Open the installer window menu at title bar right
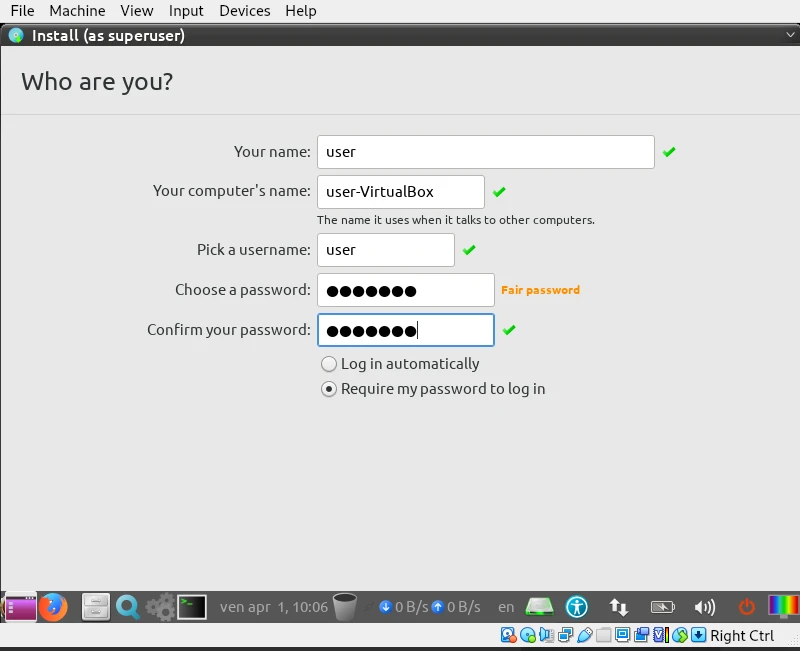Viewport: 800px width, 651px height. 790,35
